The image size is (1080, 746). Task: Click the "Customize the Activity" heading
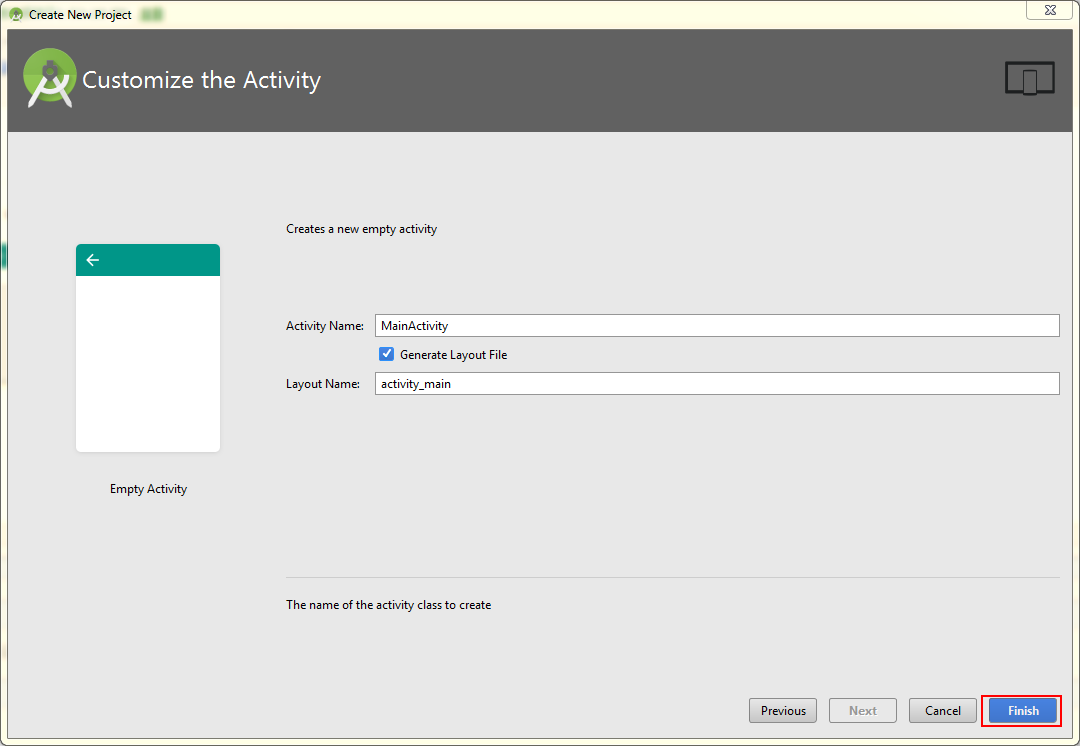(x=201, y=80)
